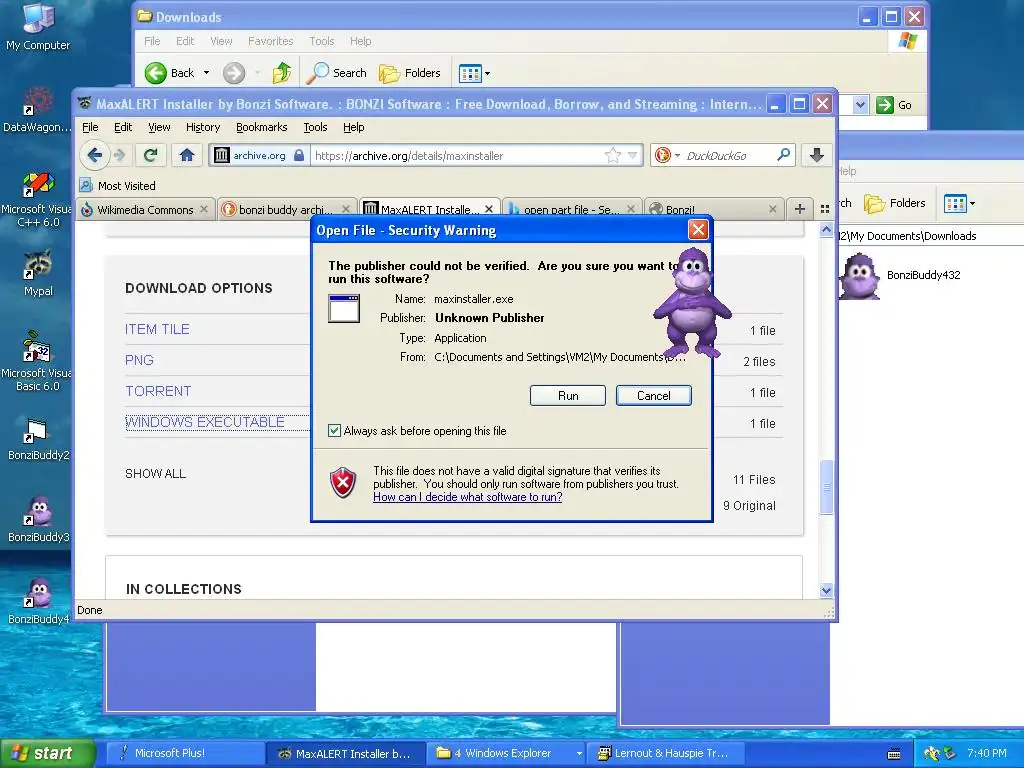Switch to Wikimedia Commons tab
Viewport: 1024px width, 768px height.
[x=145, y=210]
